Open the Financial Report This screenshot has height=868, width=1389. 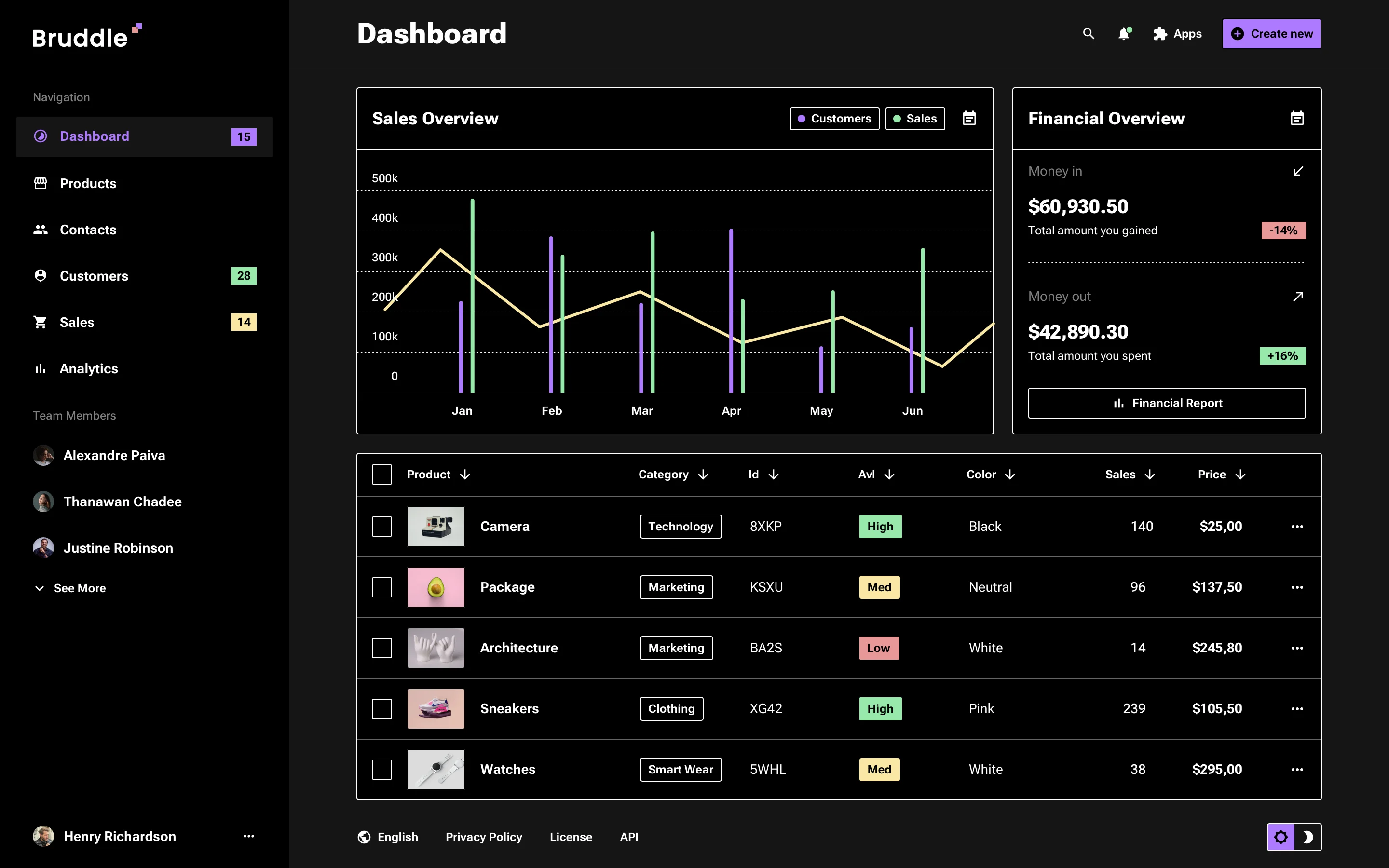tap(1166, 403)
